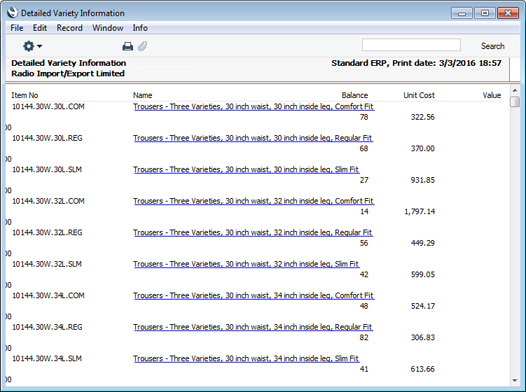Open link for 30 inch leg Slim Fit trousers
Image resolution: width=526 pixels, height=392 pixels.
[246, 170]
